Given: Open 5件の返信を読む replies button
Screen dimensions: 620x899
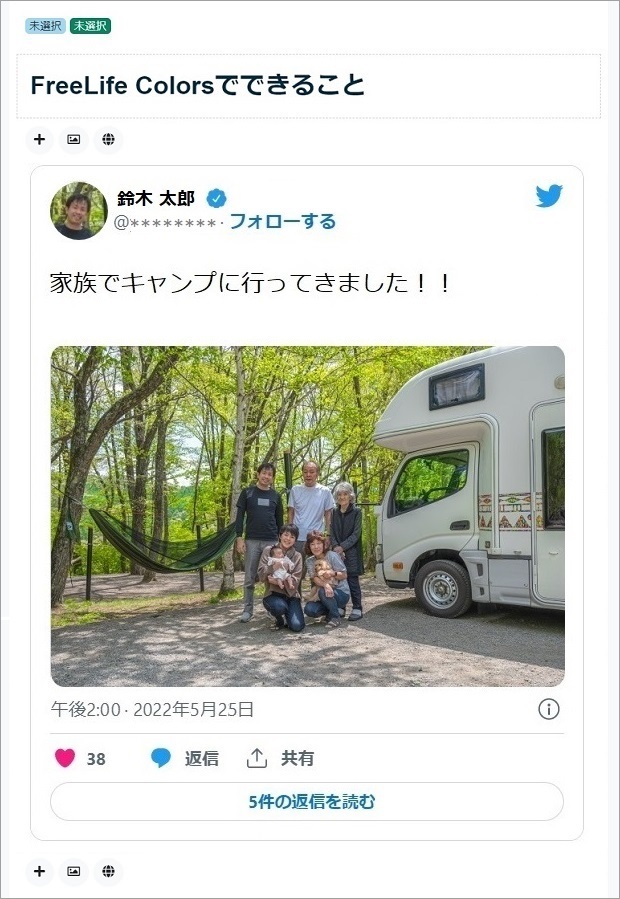Looking at the screenshot, I should click(x=307, y=802).
